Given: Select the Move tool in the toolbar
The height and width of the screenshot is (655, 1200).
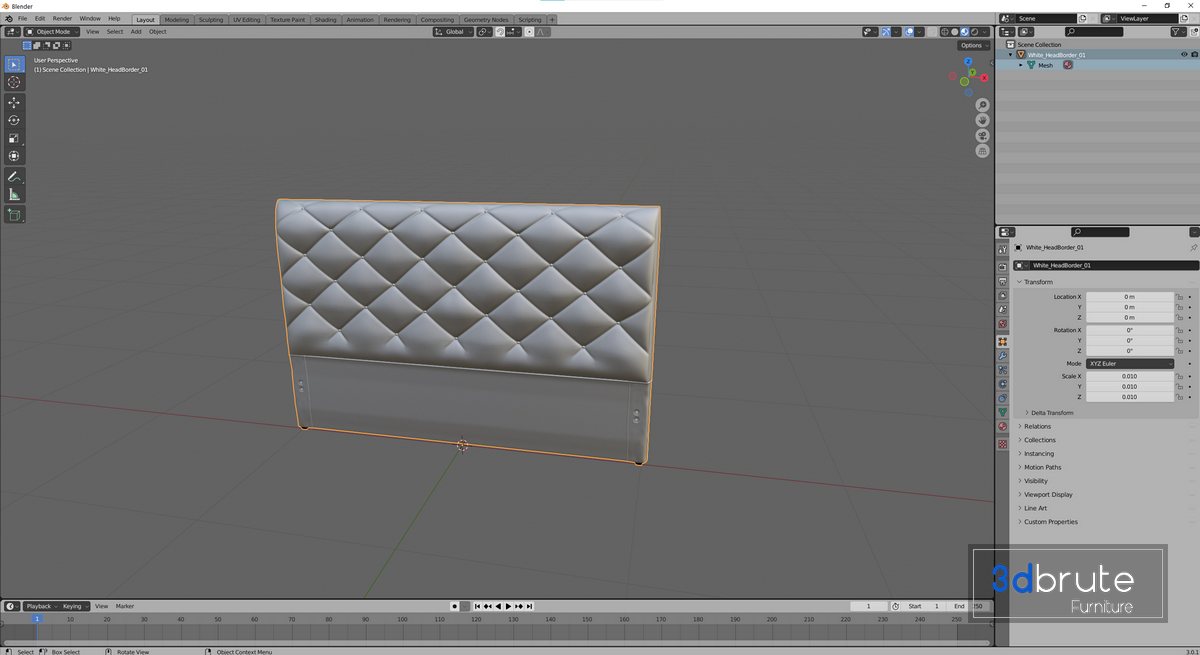Looking at the screenshot, I should 14,102.
